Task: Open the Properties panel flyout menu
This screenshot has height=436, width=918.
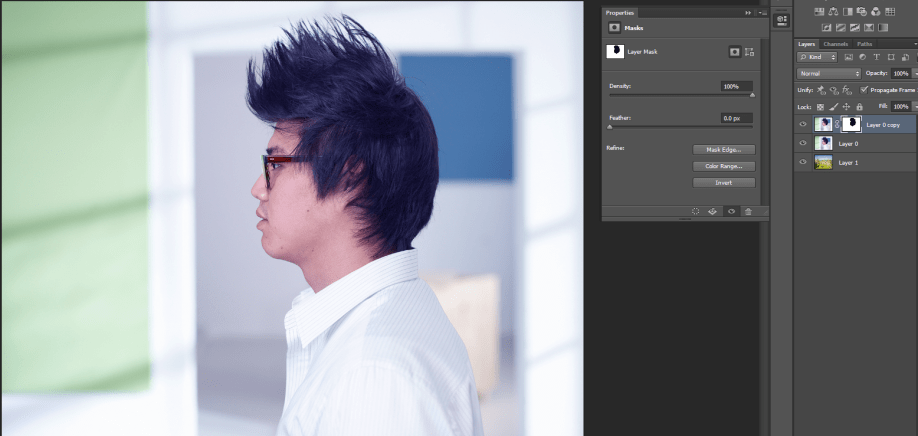Action: pos(762,13)
